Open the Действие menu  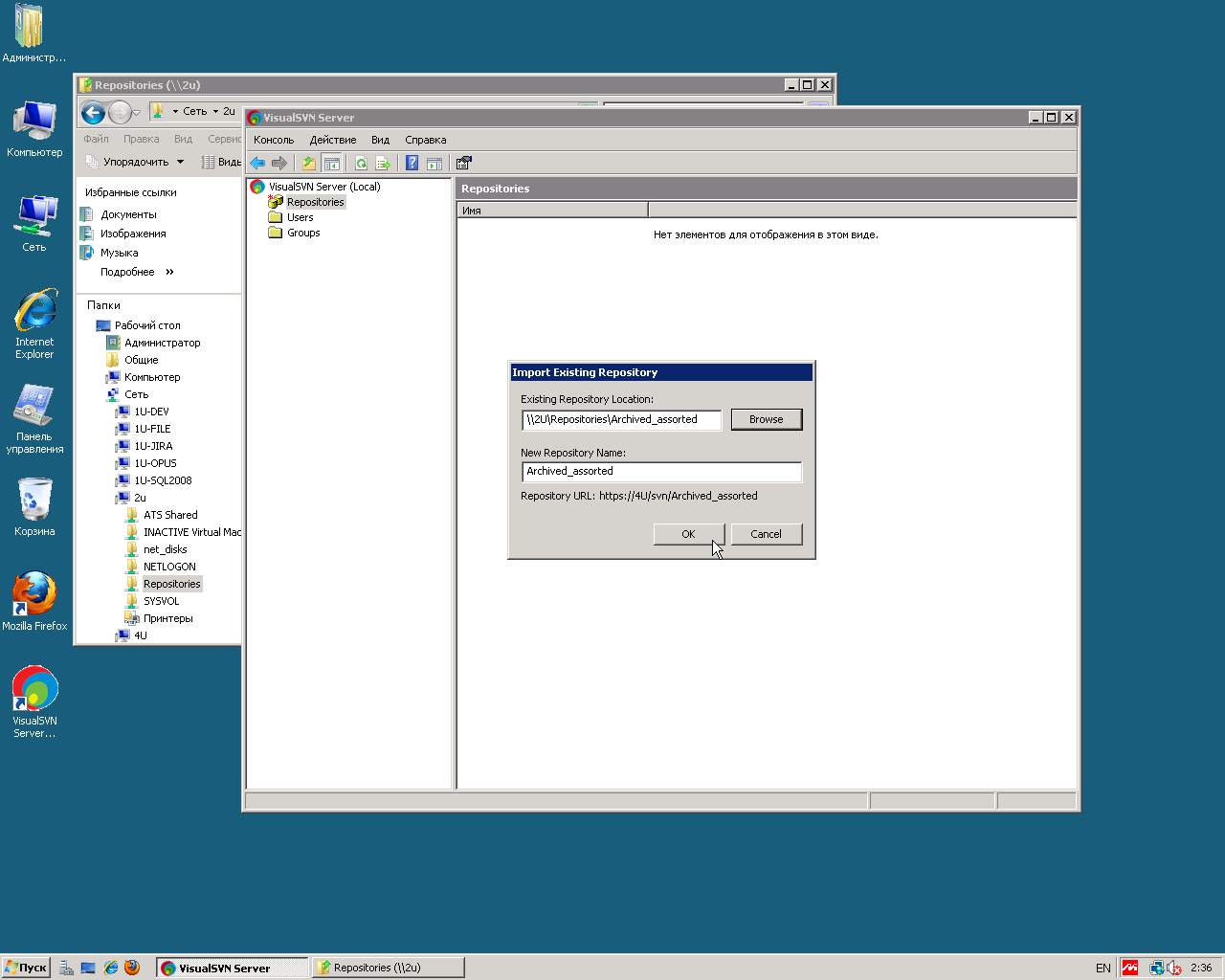tap(333, 140)
